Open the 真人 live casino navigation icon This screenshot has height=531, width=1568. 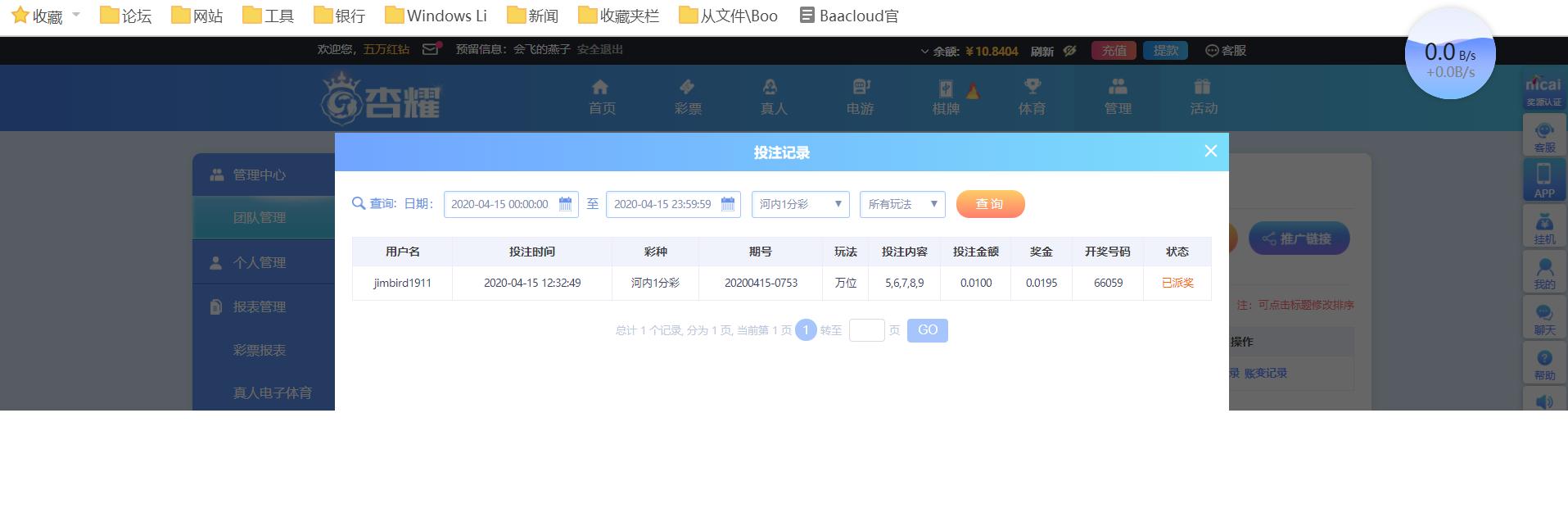click(773, 98)
